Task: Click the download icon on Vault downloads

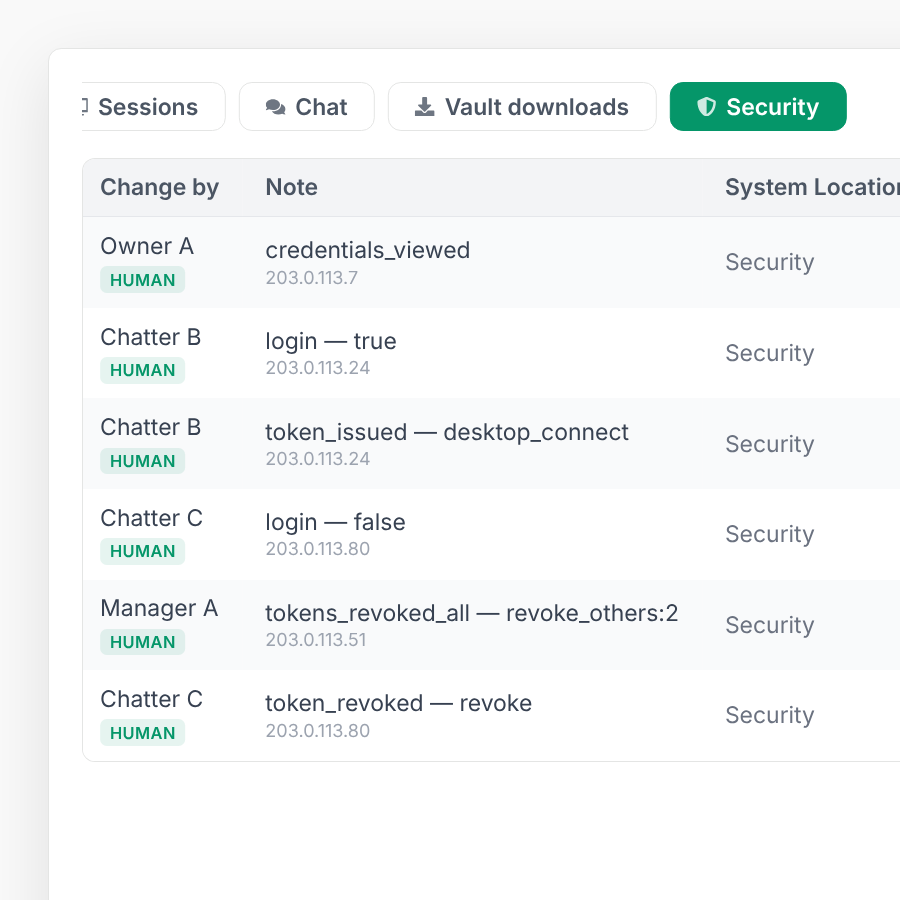Action: 425,107
